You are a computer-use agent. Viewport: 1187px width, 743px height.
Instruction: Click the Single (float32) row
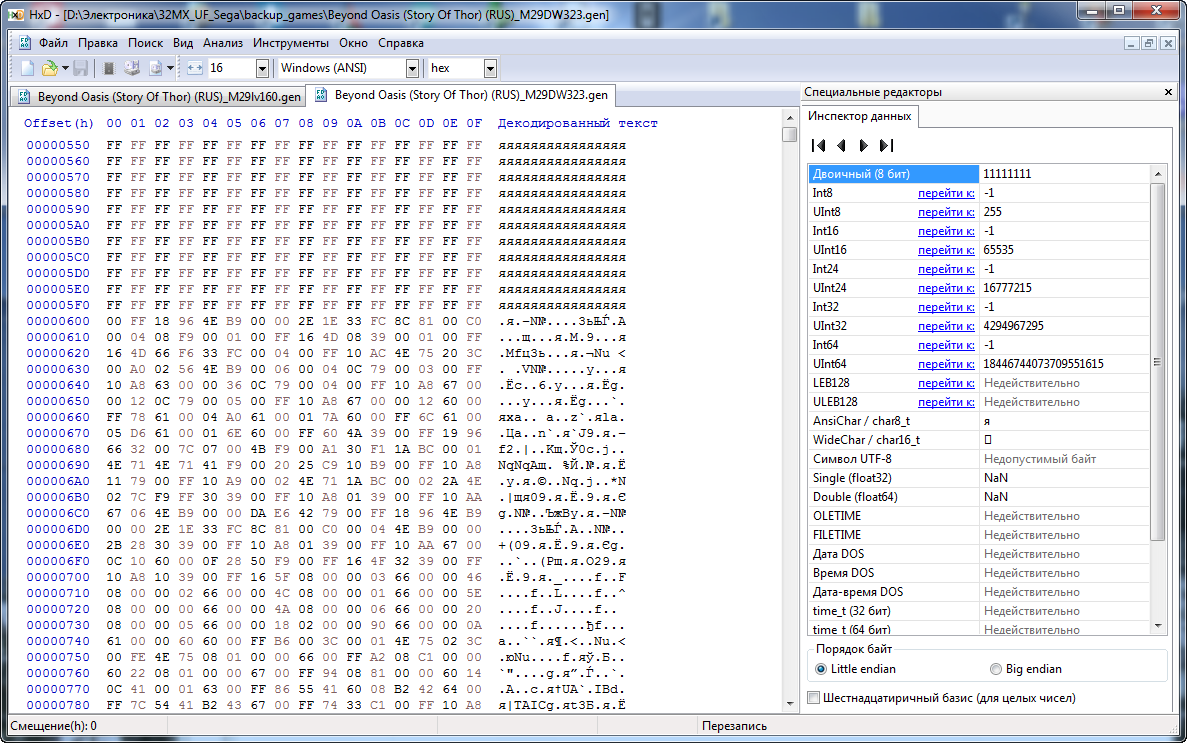tap(979, 478)
